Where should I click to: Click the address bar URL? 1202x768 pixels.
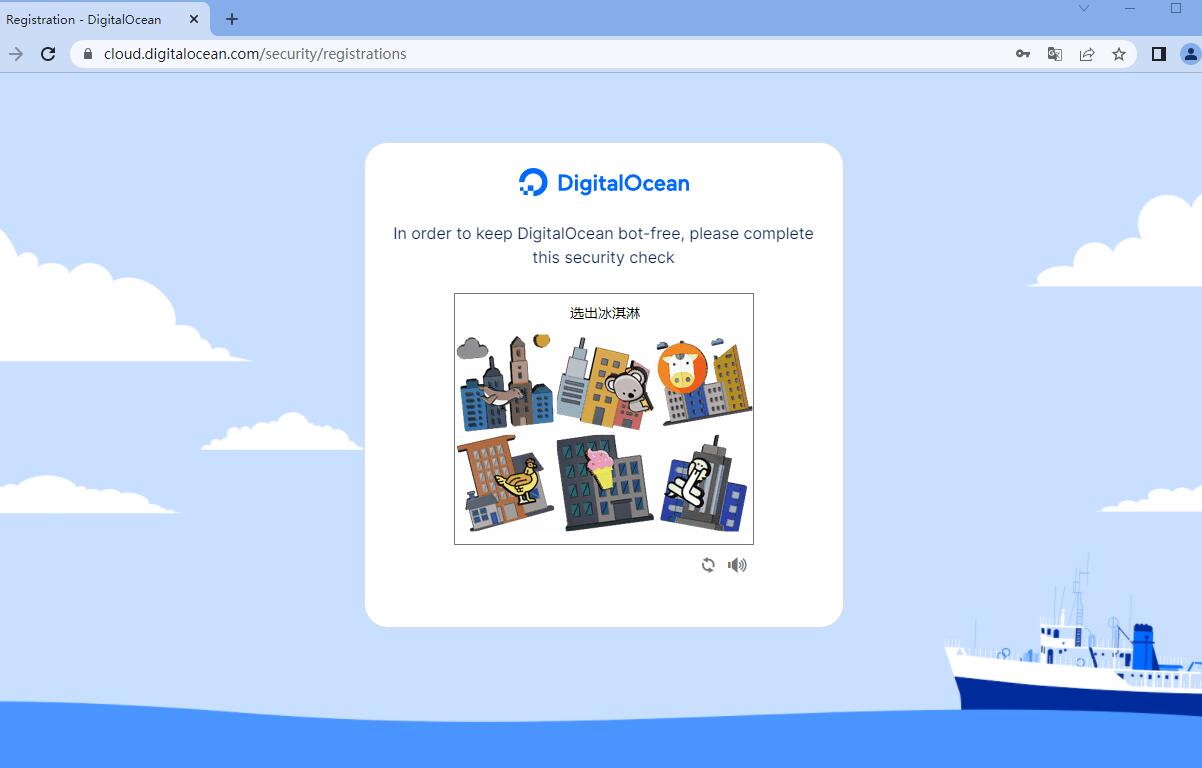[255, 54]
